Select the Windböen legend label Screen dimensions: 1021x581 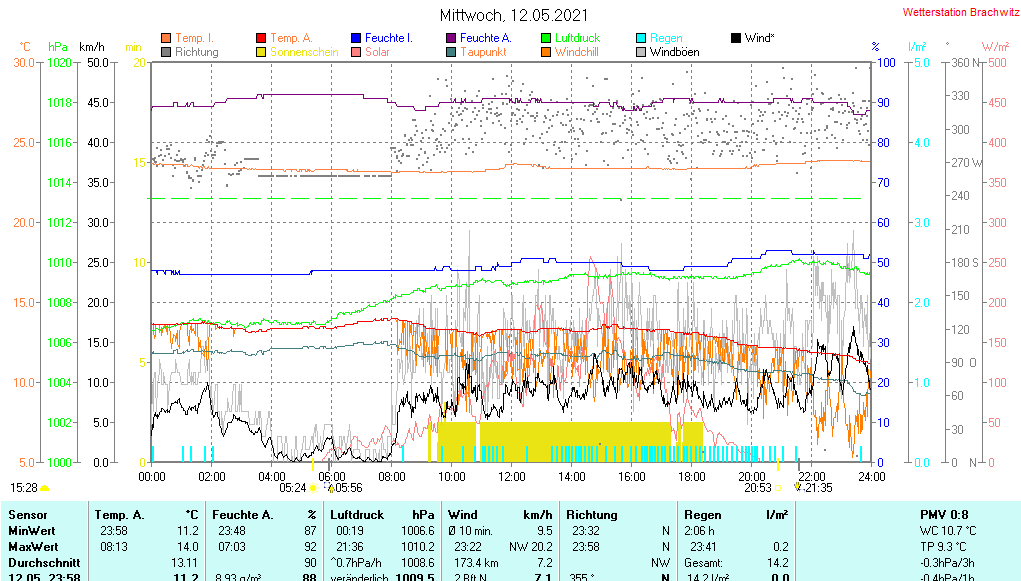click(674, 52)
